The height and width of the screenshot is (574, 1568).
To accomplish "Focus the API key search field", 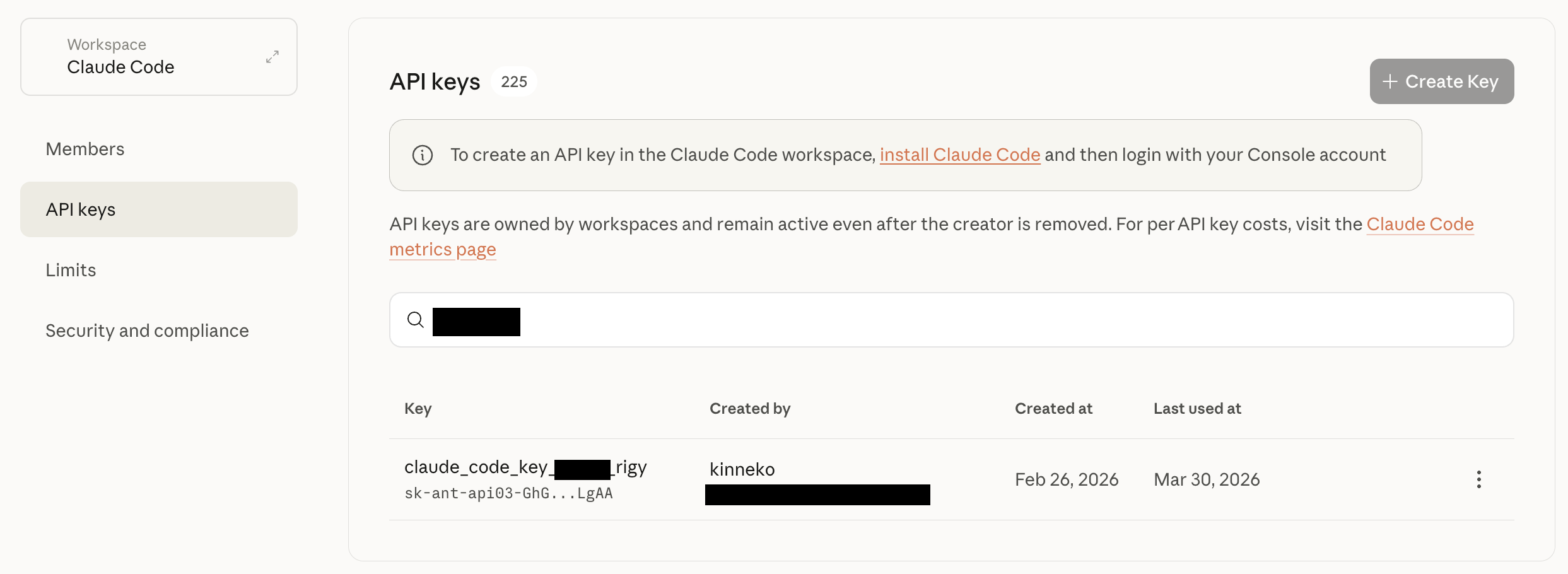I will 952,320.
